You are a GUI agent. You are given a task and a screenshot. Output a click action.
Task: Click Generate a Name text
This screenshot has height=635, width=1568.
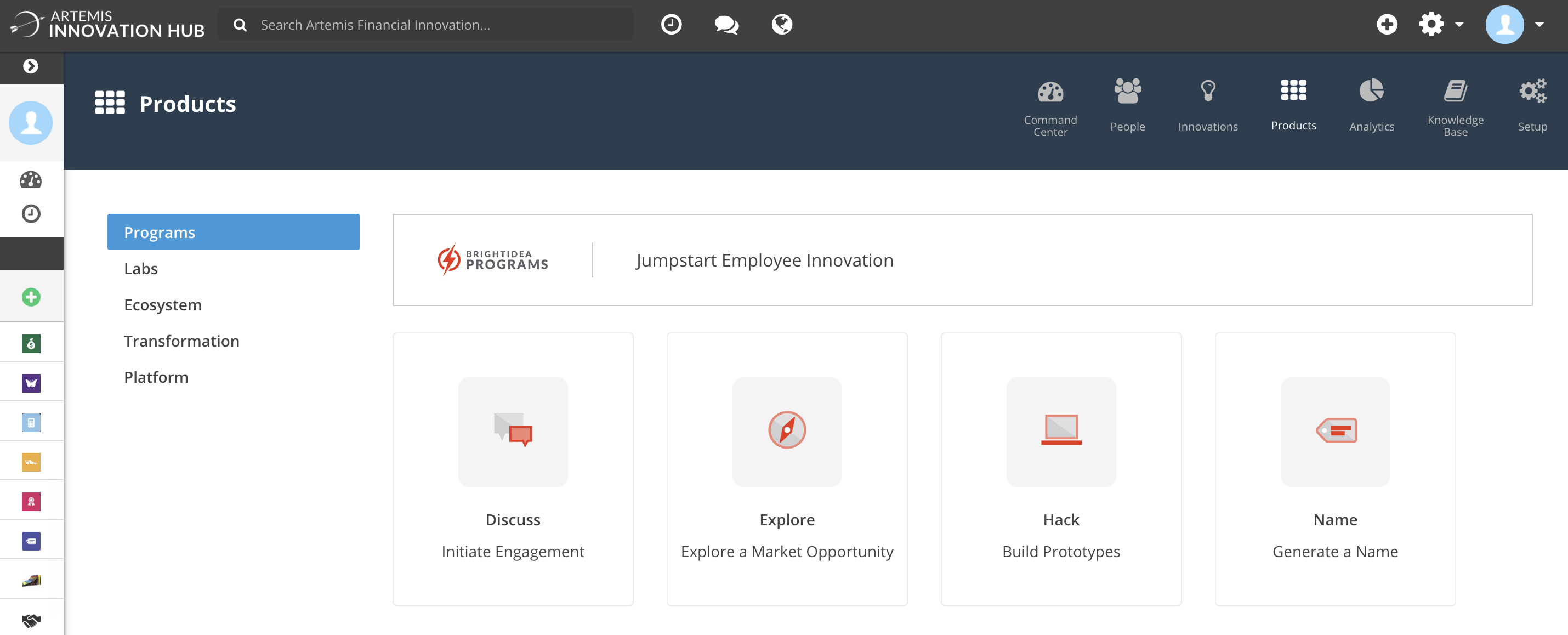coord(1336,551)
